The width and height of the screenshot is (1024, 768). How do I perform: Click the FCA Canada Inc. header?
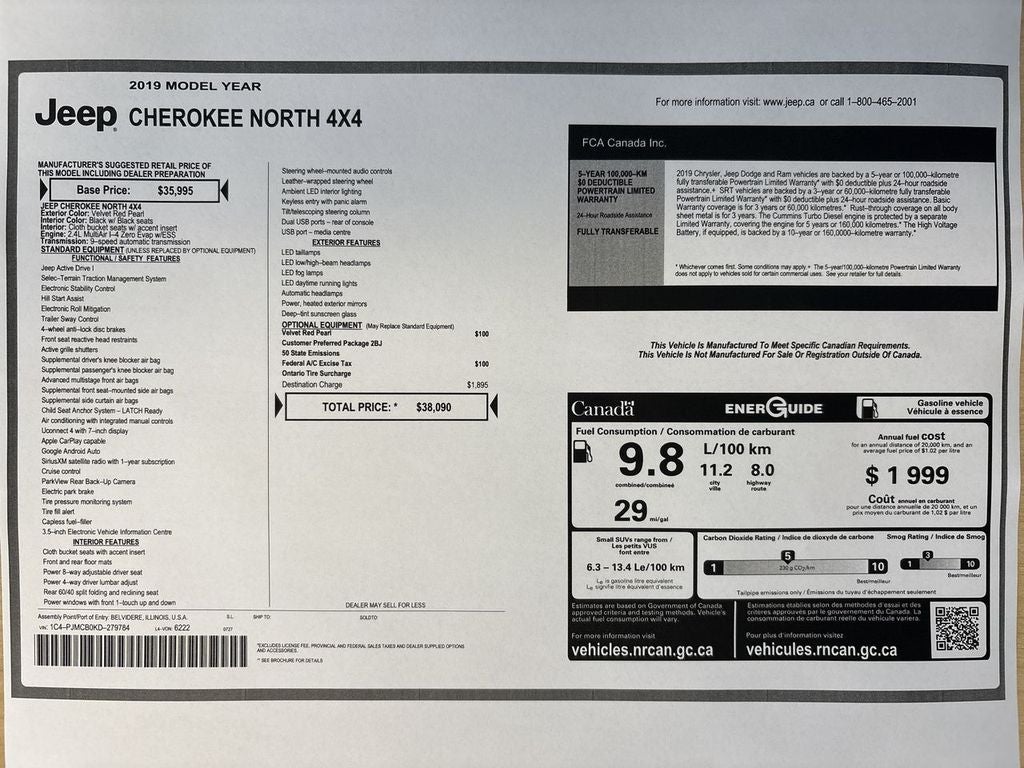tap(624, 143)
